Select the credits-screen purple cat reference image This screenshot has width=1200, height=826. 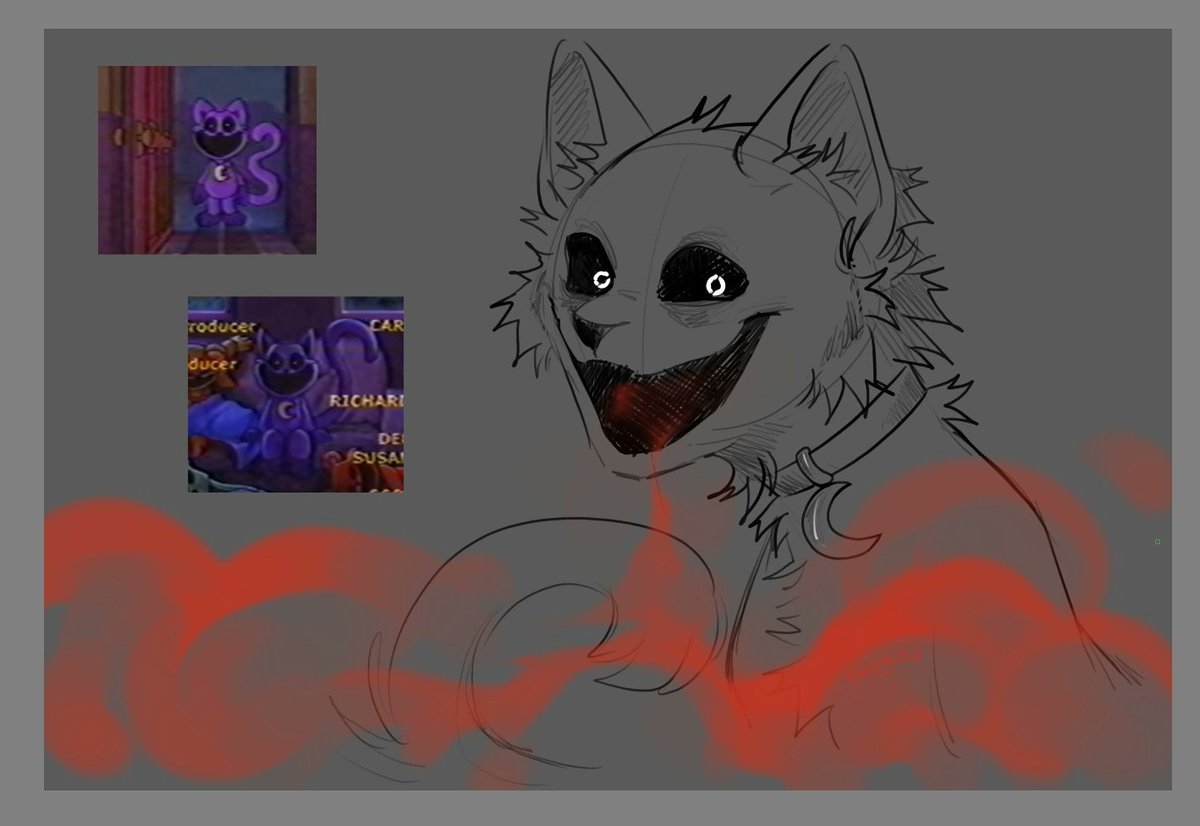[296, 394]
